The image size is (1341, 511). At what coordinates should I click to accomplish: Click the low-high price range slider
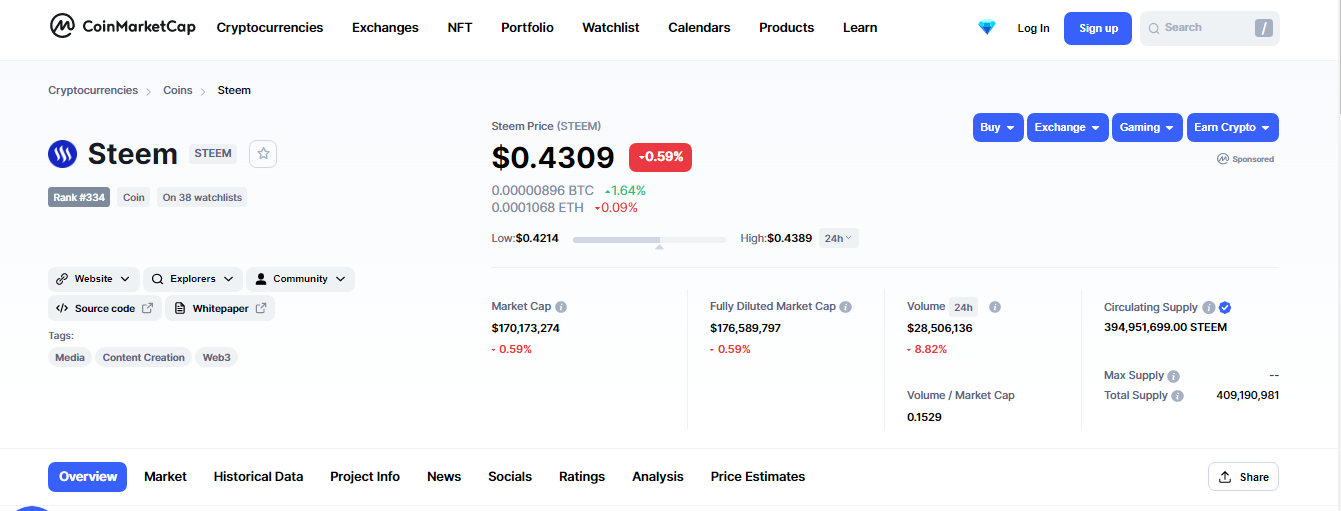649,240
